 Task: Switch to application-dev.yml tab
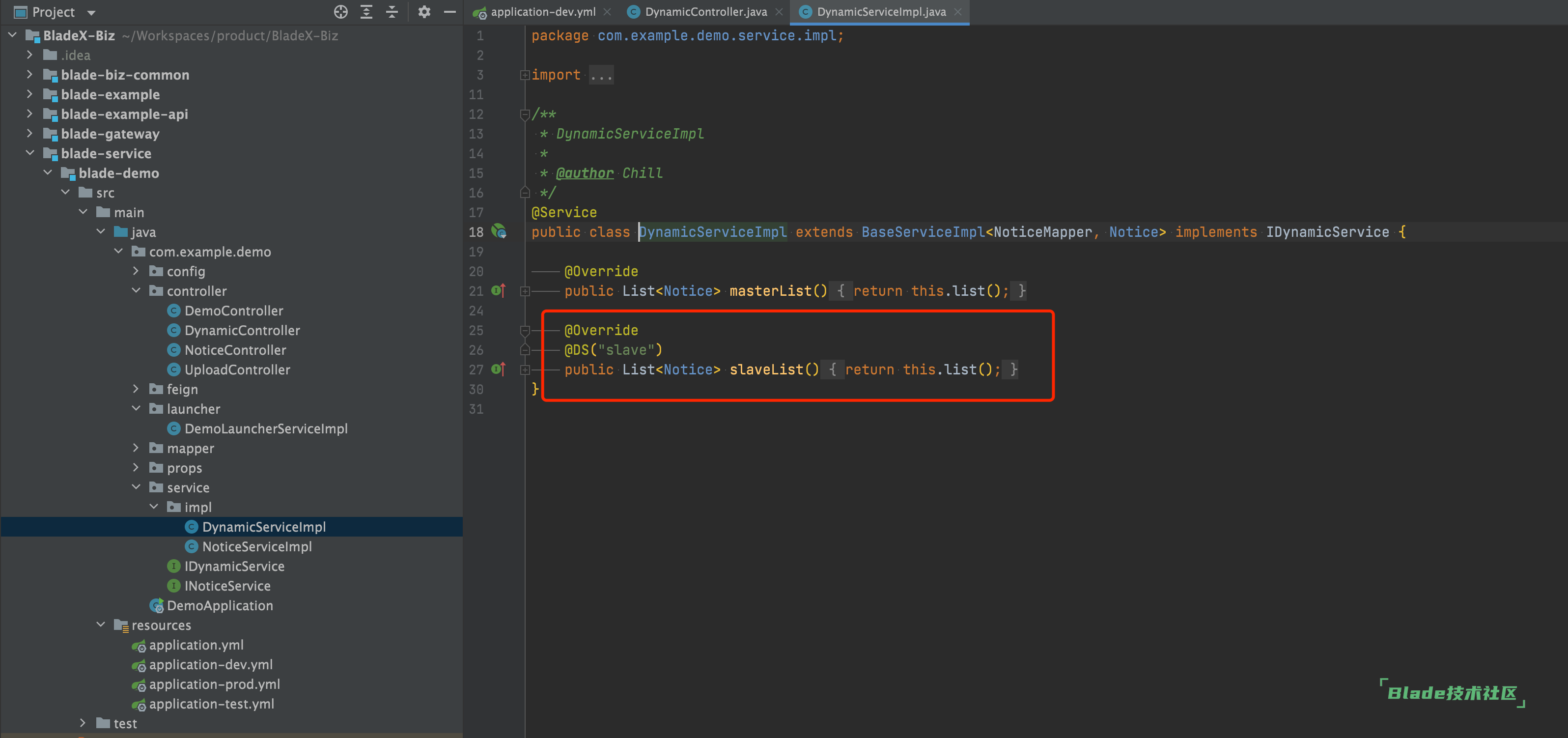(x=543, y=12)
